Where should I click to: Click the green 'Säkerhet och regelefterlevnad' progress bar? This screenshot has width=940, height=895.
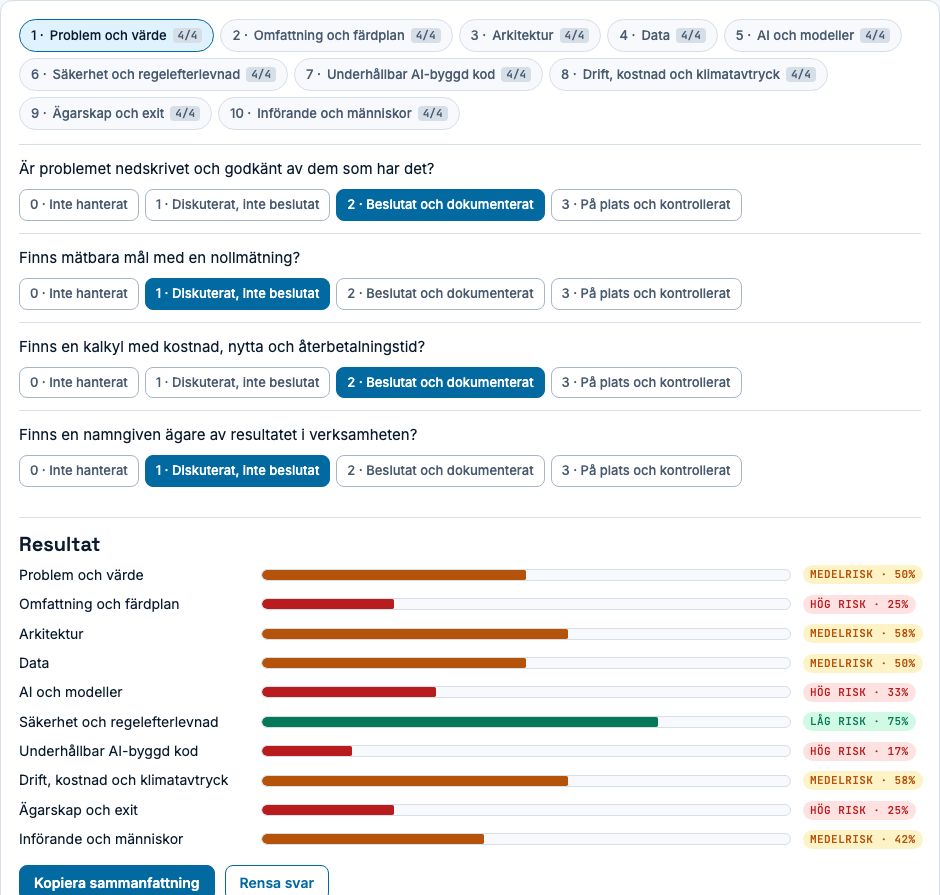click(x=526, y=722)
